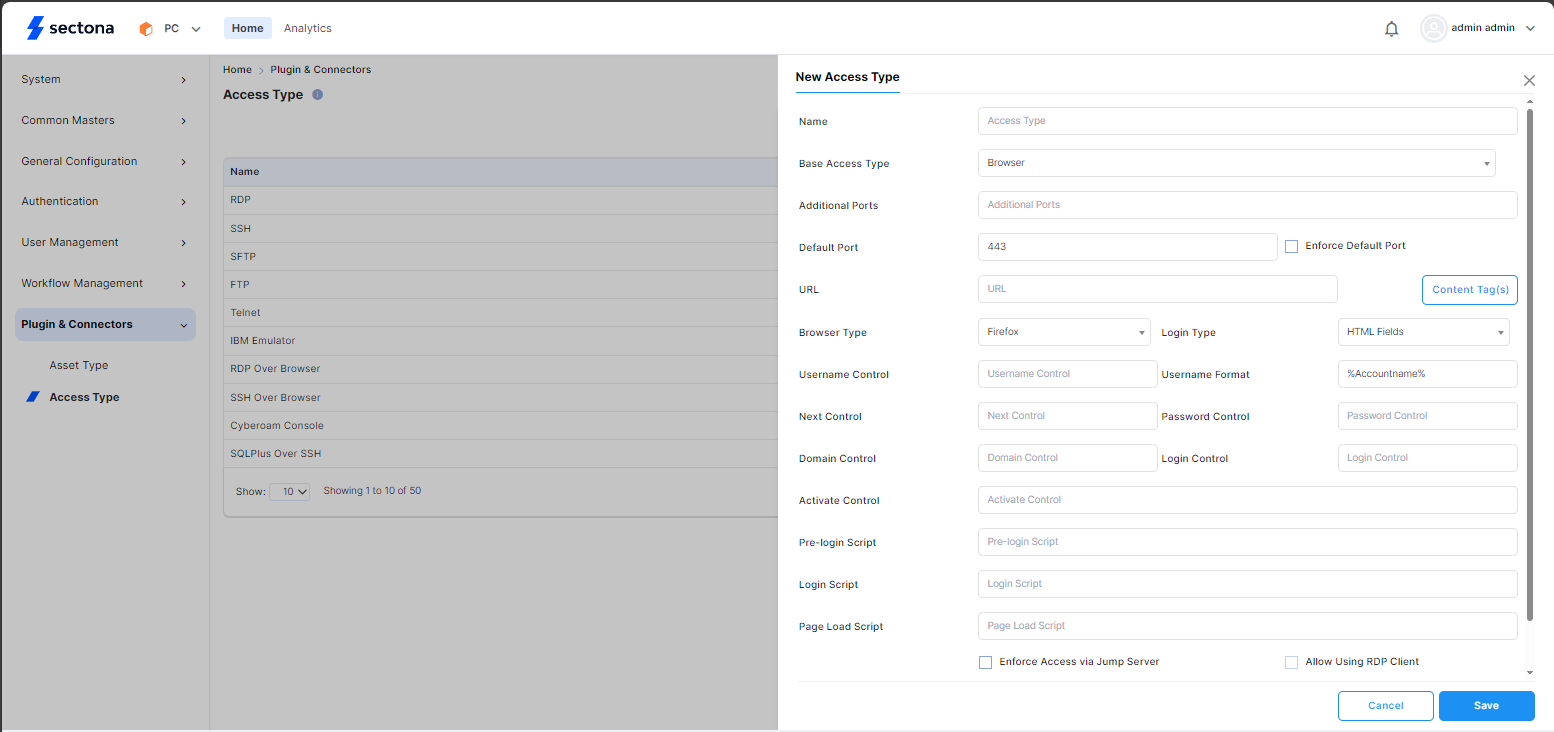Expand the System sidebar chevron
1554x732 pixels.
pos(183,80)
